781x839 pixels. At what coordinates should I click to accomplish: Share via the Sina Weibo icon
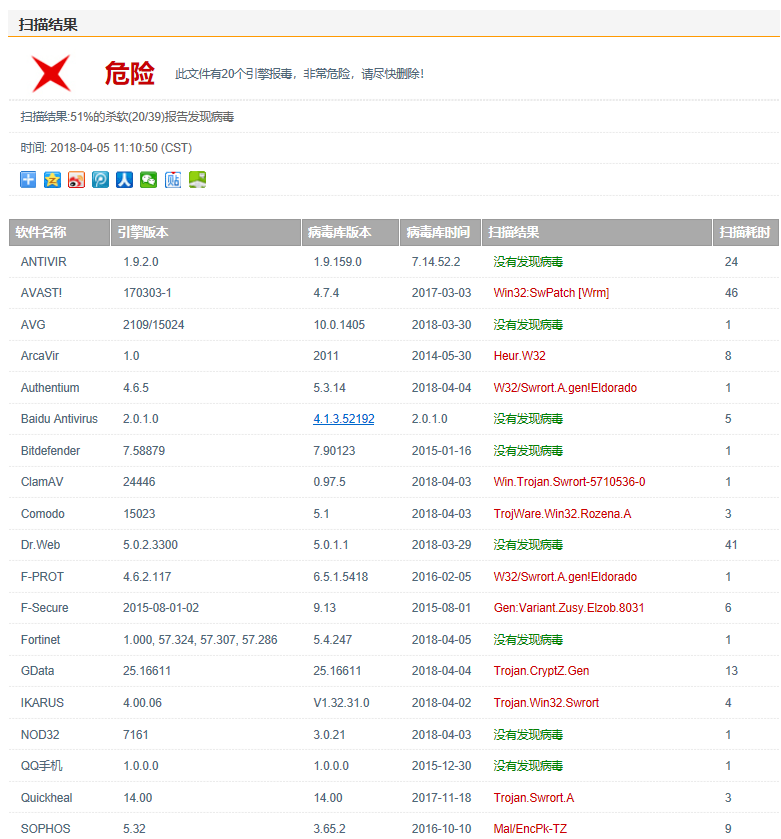click(x=76, y=180)
